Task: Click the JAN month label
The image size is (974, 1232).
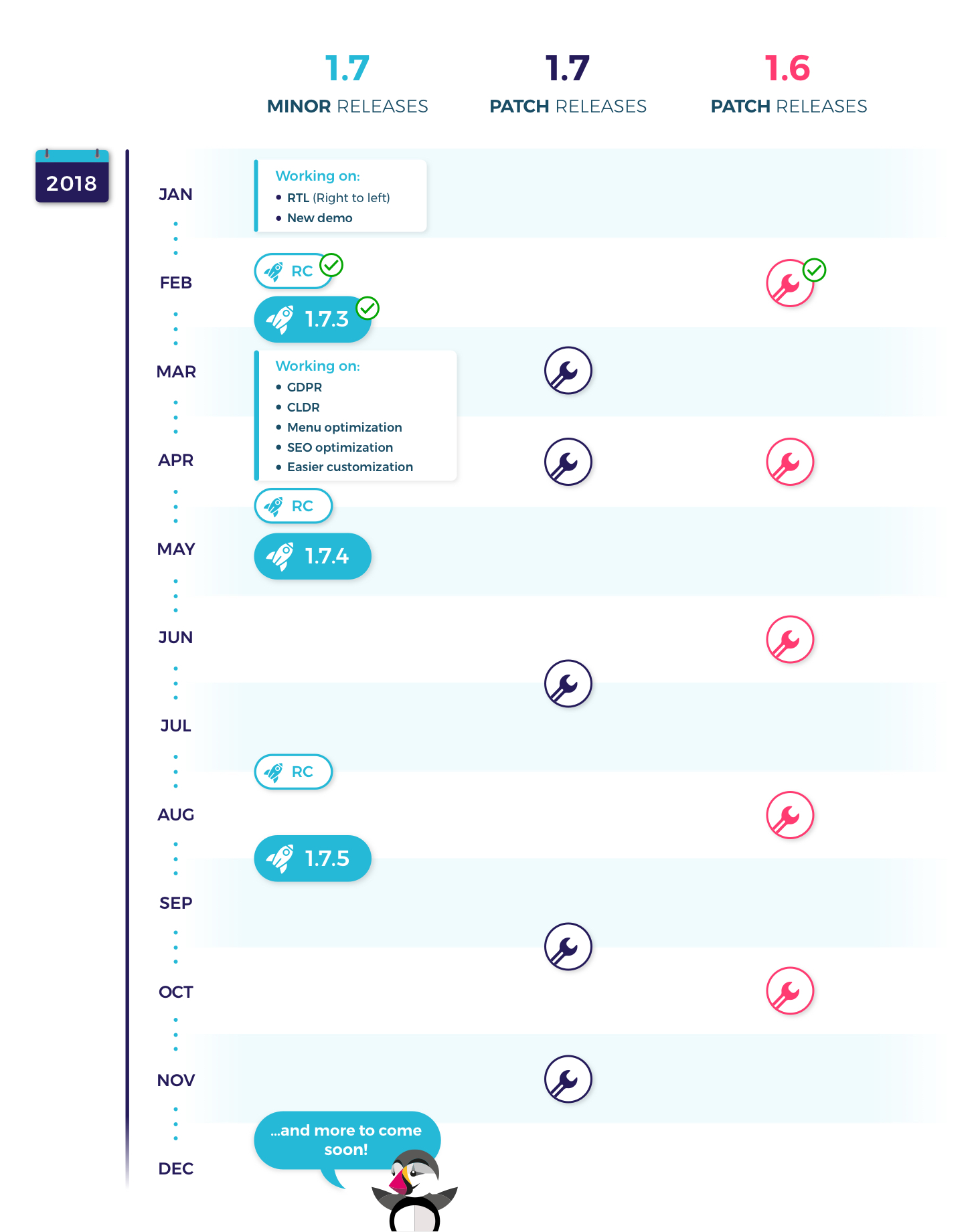Action: tap(175, 195)
